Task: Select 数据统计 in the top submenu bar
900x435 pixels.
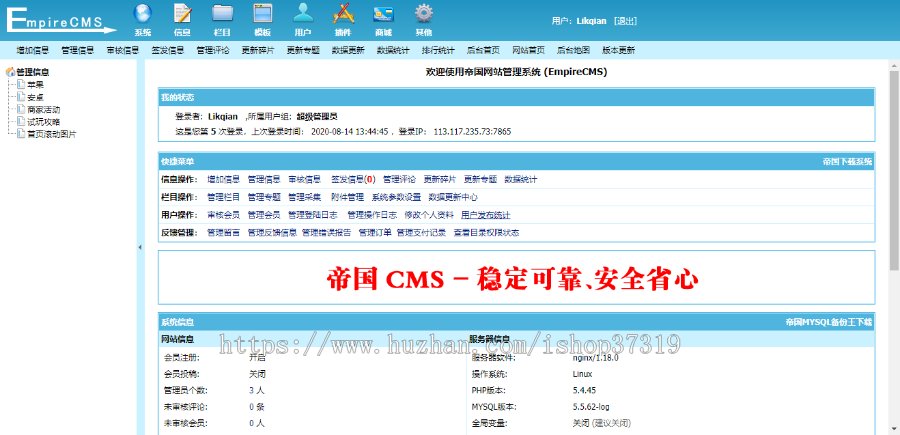Action: pyautogui.click(x=393, y=51)
